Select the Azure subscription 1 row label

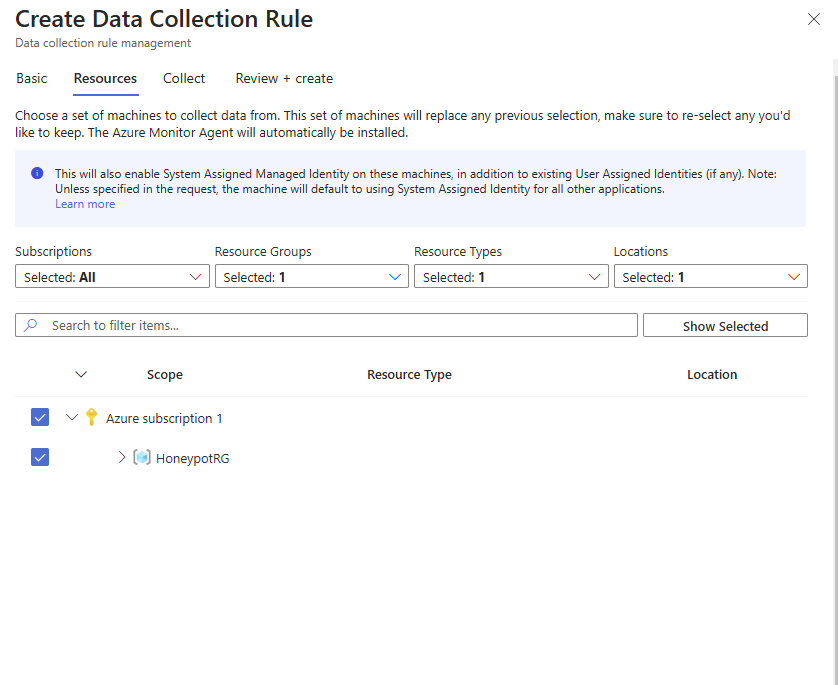(164, 418)
